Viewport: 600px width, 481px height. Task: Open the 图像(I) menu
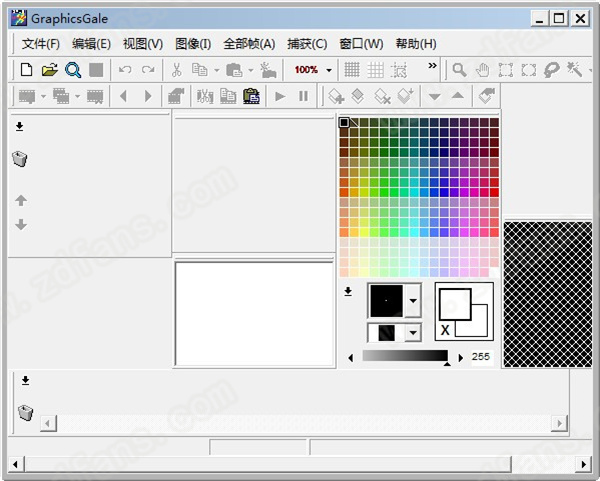pyautogui.click(x=193, y=44)
